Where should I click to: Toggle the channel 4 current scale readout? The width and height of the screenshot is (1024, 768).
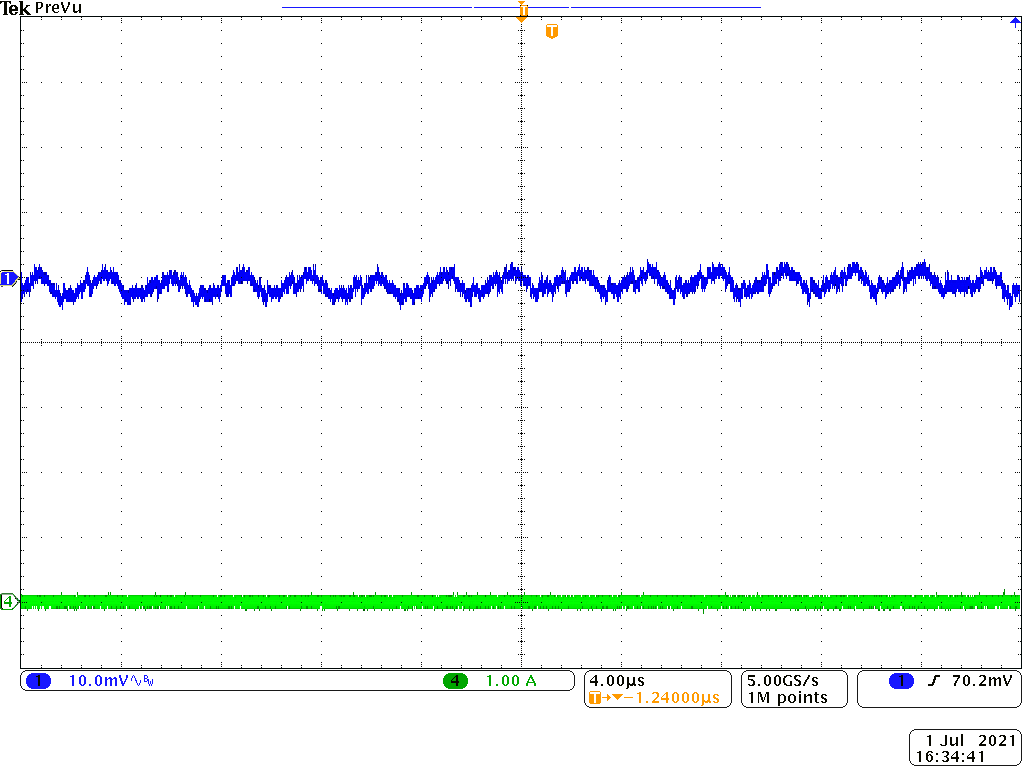point(513,681)
